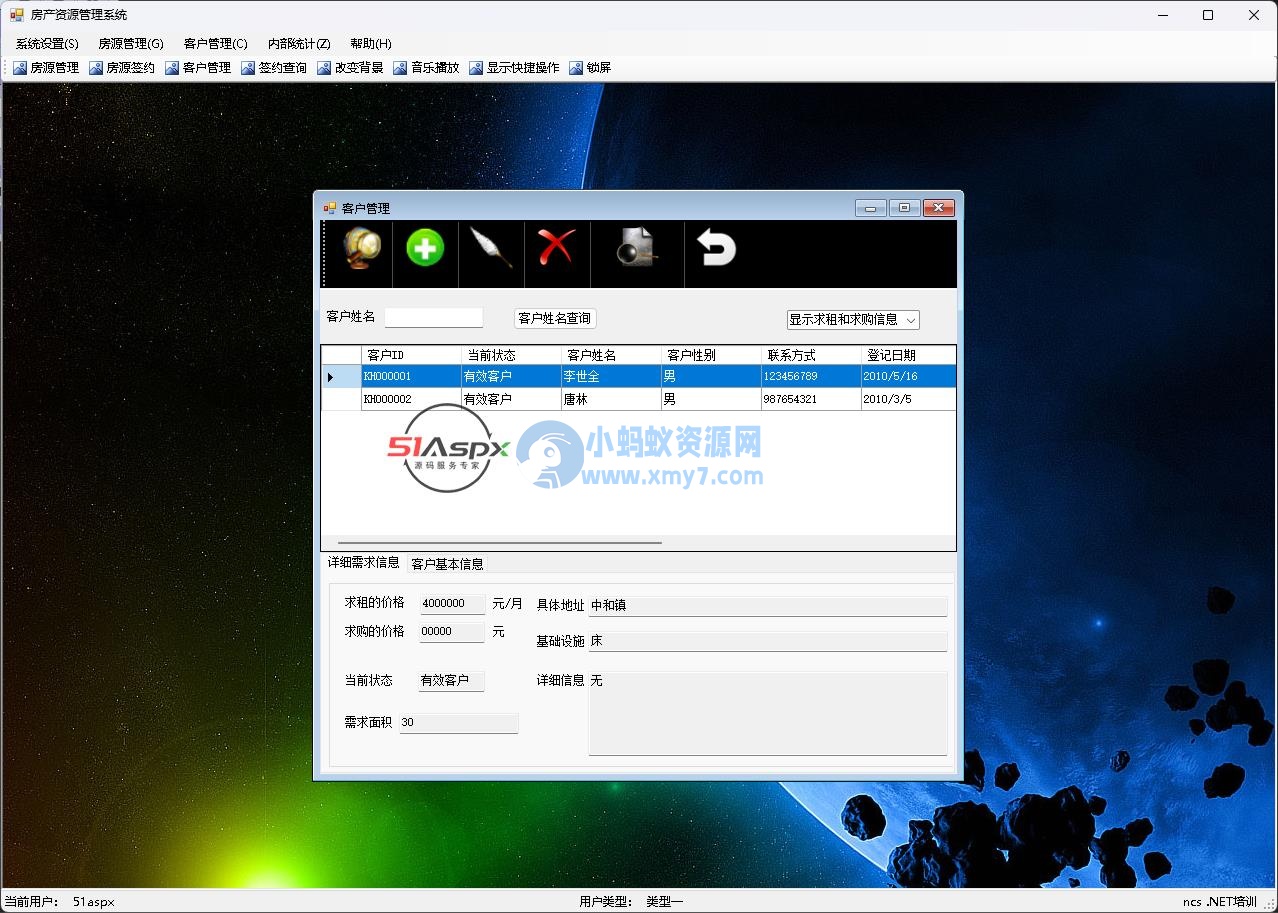Image resolution: width=1278 pixels, height=913 pixels.
Task: Select customer ID cell KH000002
Action: point(411,399)
